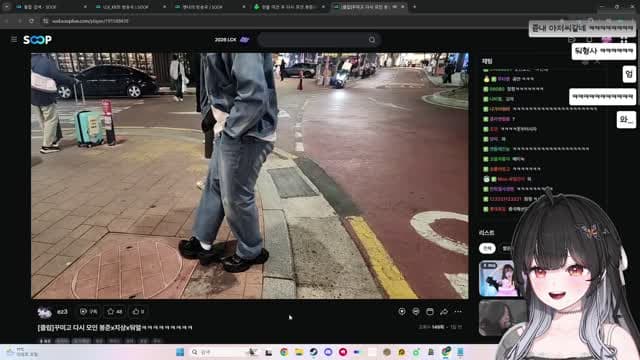This screenshot has width=640, height=360.
Task: Click the SOOP logo
Action: [37, 40]
